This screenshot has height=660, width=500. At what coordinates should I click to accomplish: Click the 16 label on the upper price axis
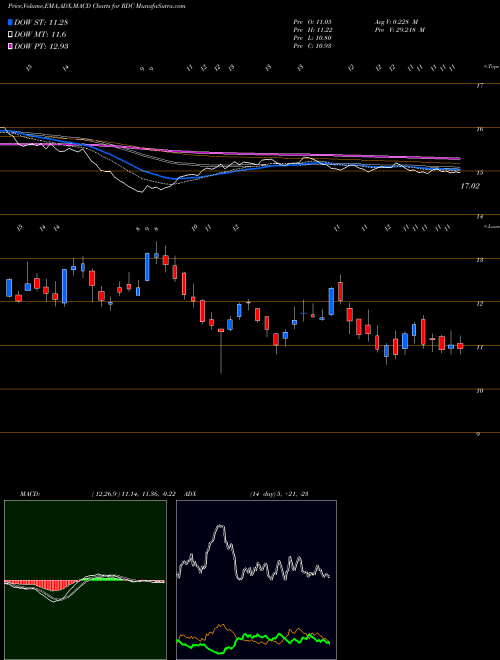[479, 129]
